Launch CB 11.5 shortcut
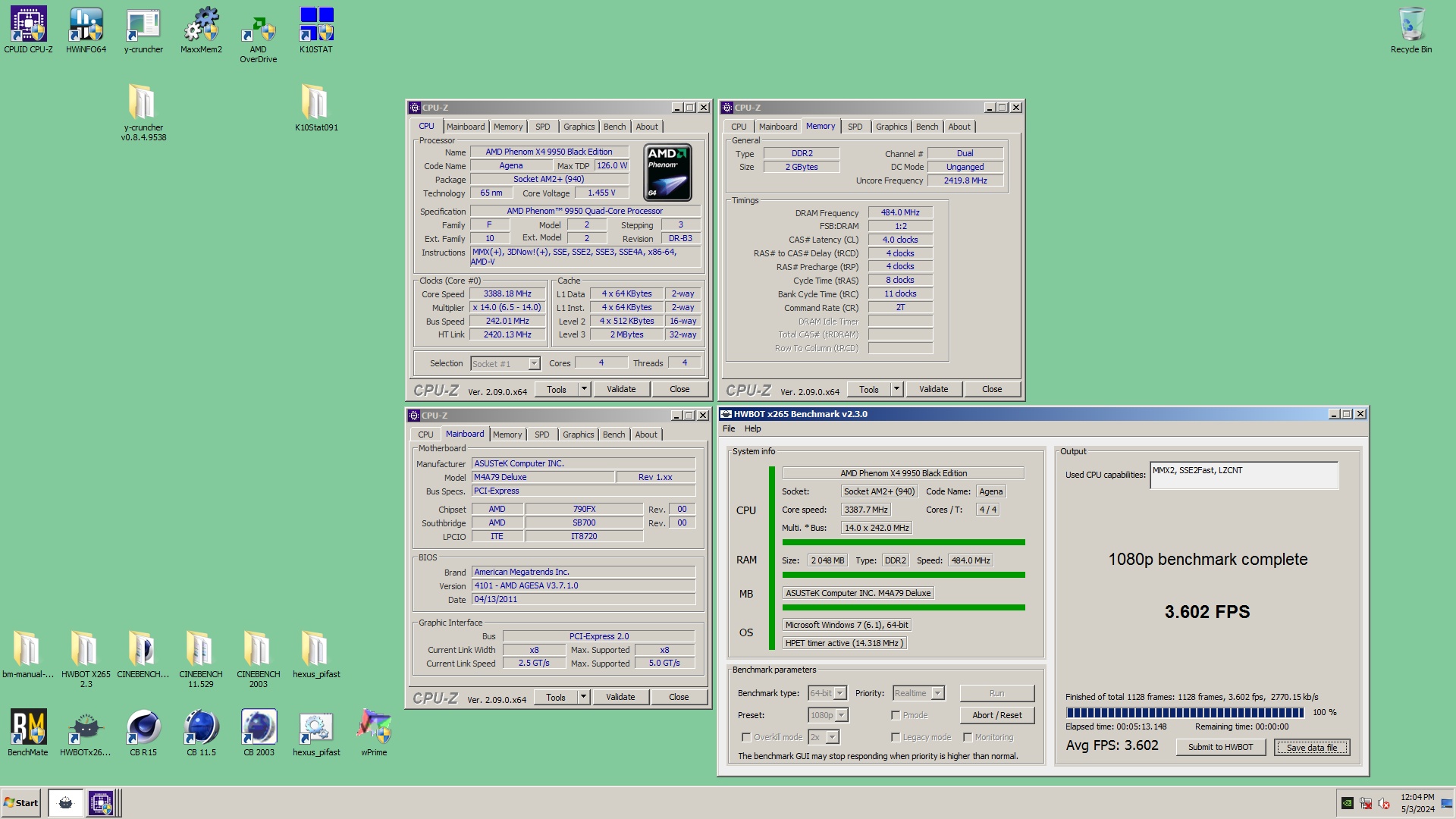This screenshot has height=819, width=1456. pos(201,733)
